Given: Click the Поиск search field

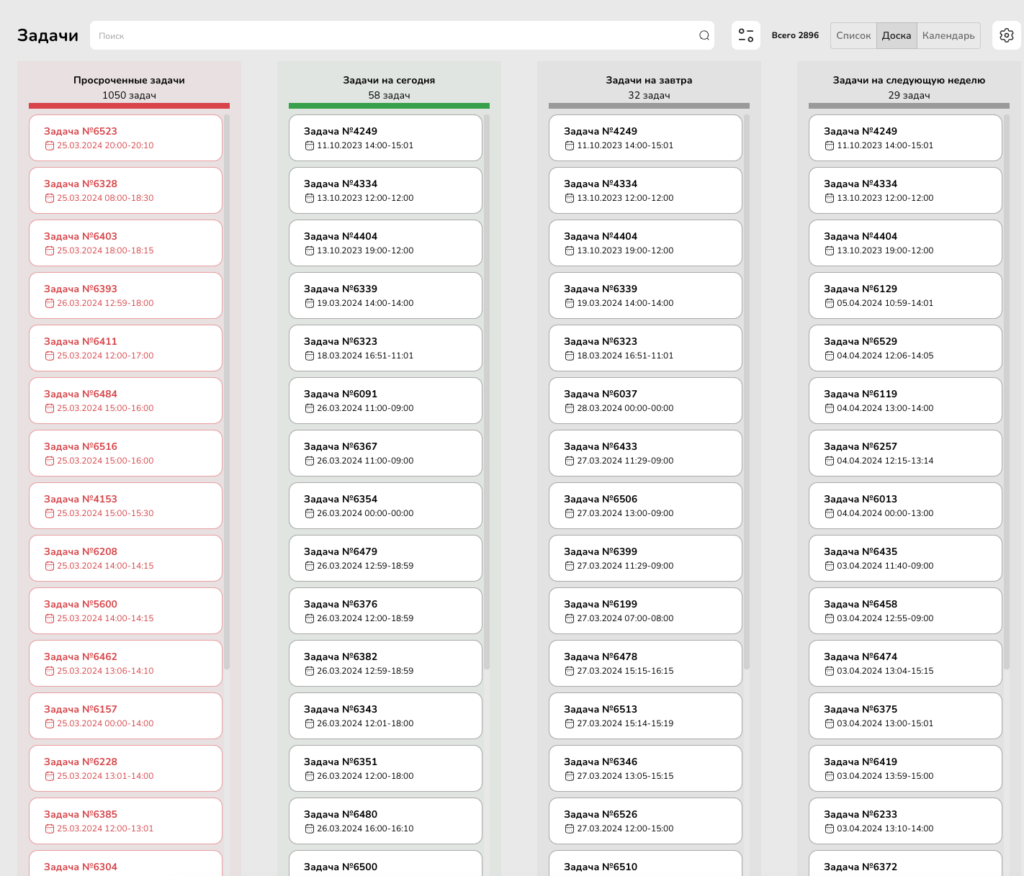Looking at the screenshot, I should click(x=390, y=36).
